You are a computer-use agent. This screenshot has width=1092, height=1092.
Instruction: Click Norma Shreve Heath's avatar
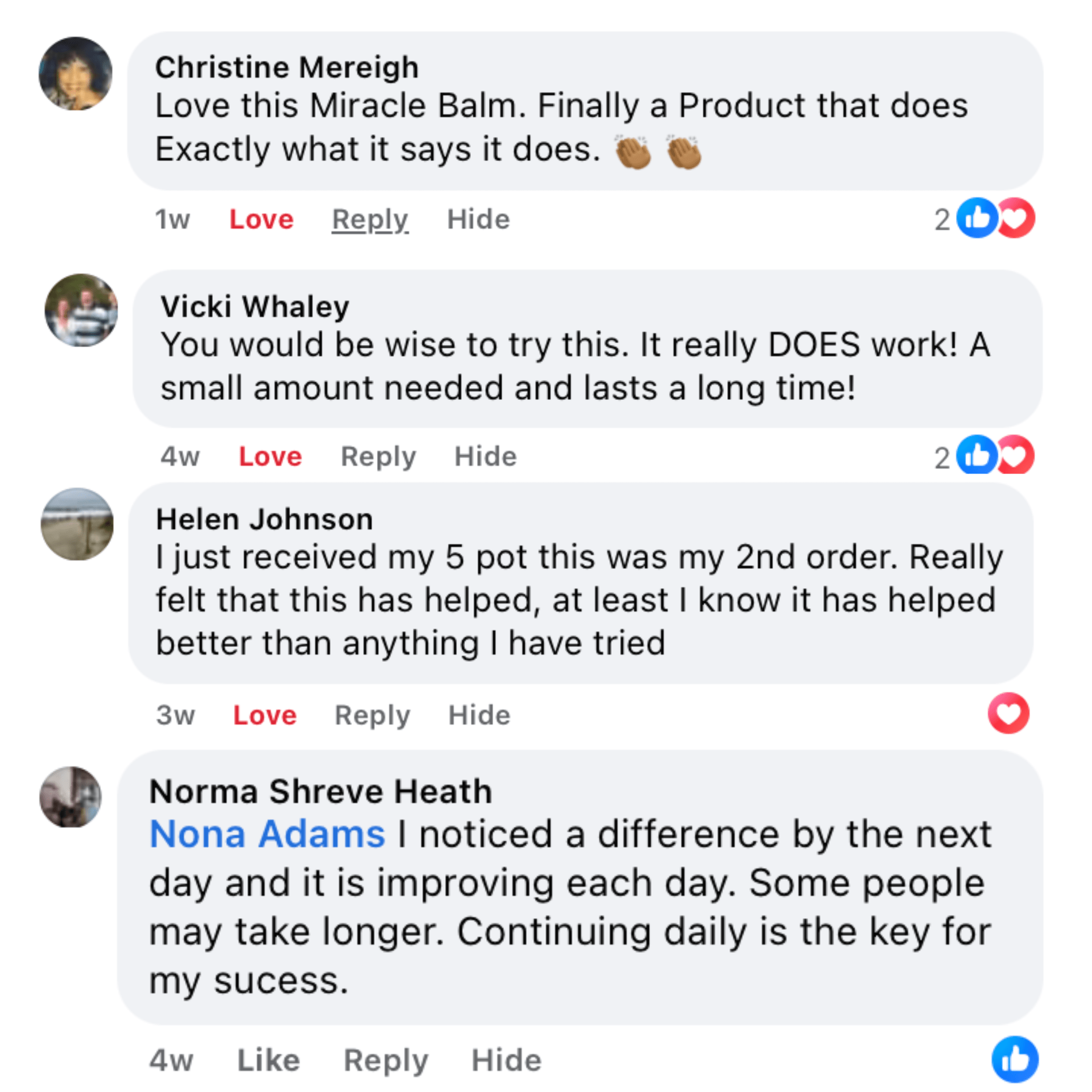point(71,797)
